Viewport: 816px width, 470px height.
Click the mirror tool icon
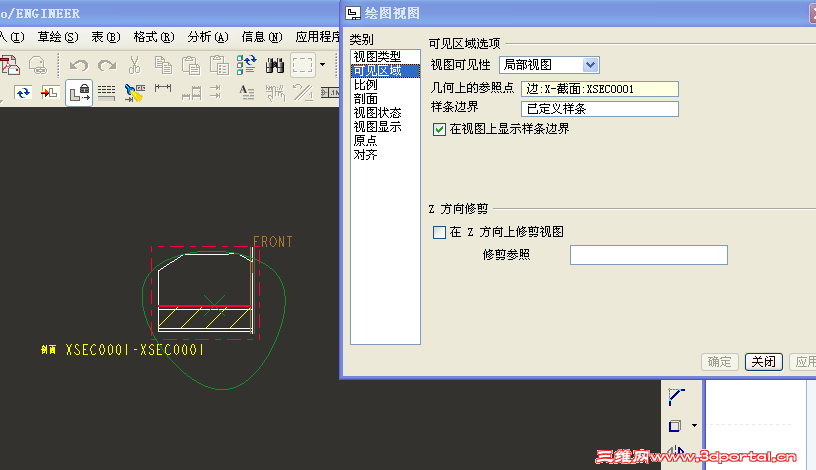coord(675,451)
